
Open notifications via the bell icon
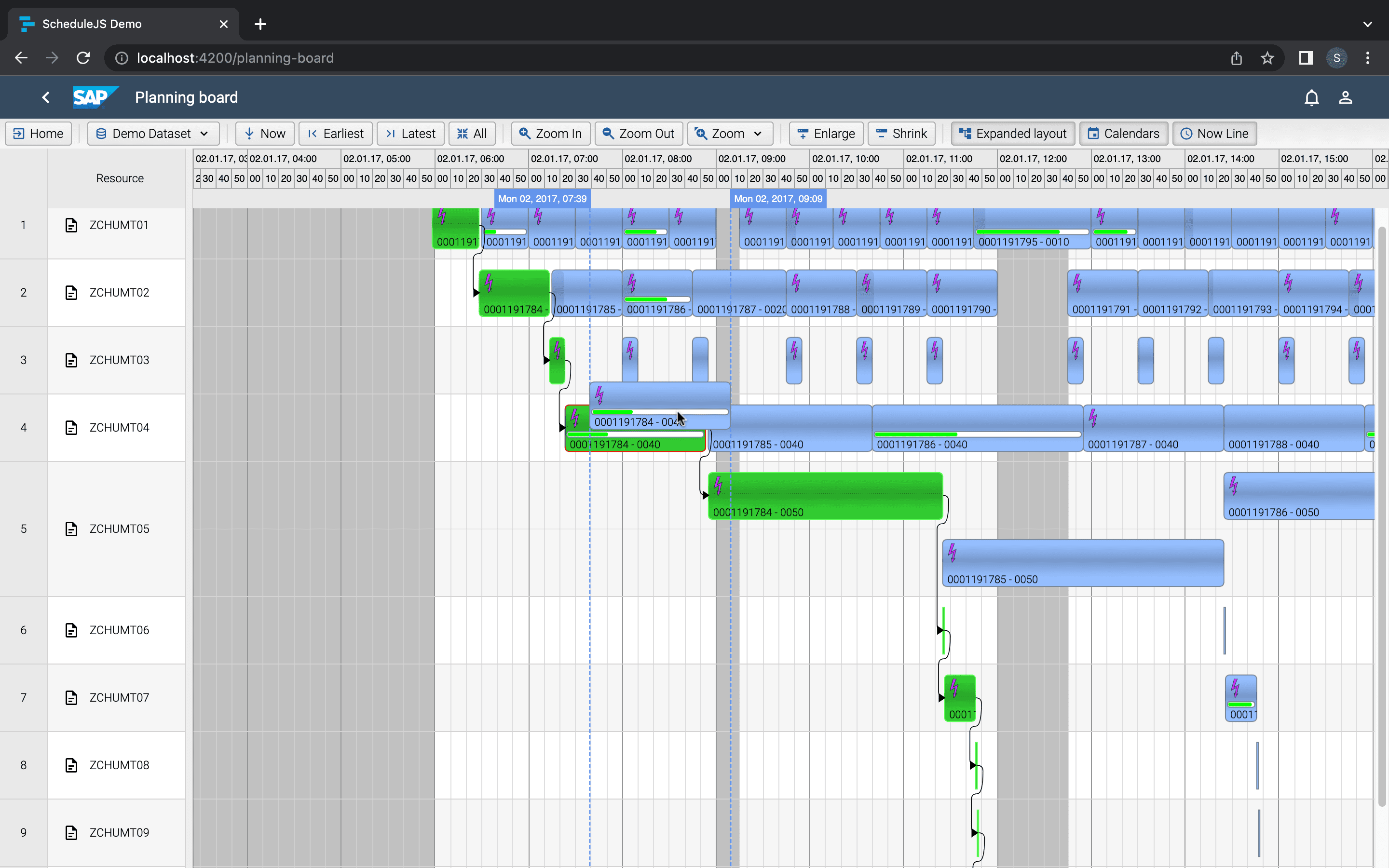[1312, 97]
